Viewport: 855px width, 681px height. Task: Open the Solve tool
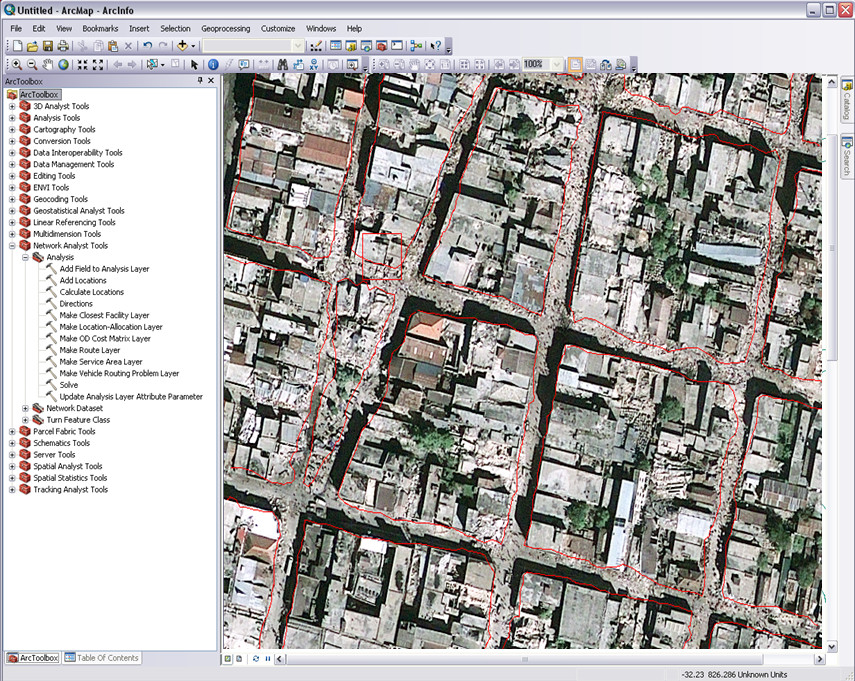(68, 385)
